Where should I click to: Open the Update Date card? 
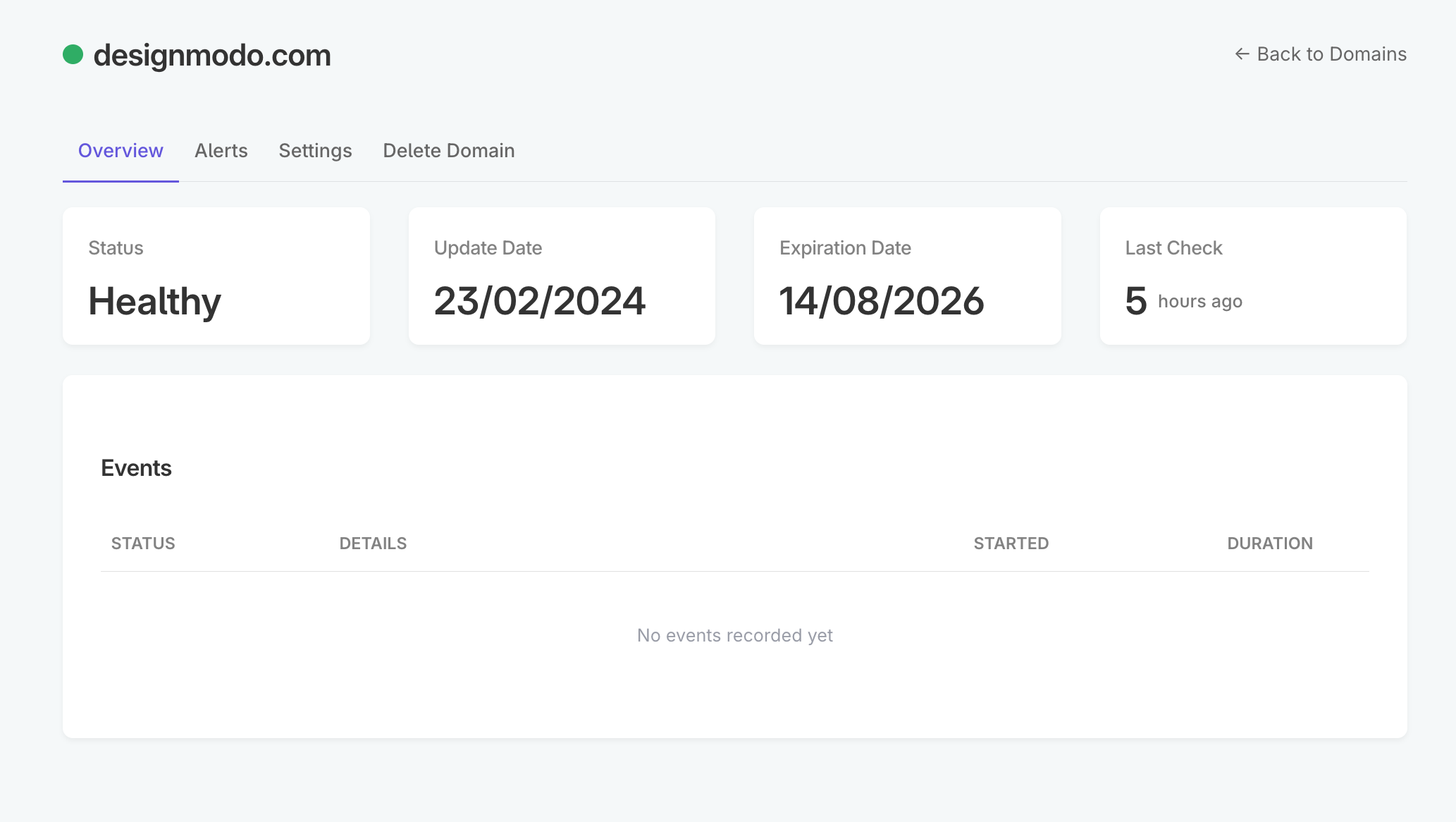point(562,276)
